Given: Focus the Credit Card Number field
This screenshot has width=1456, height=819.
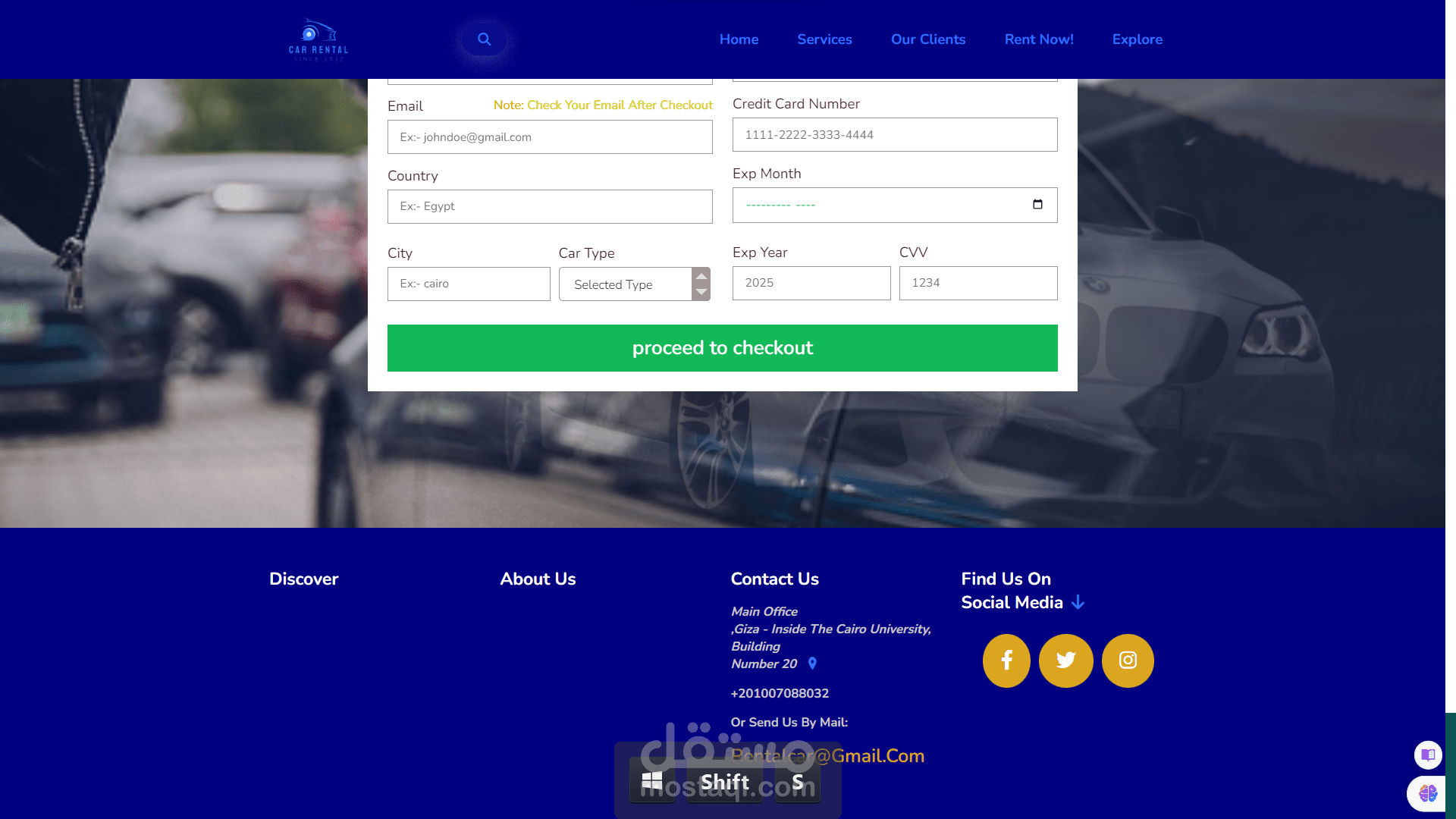Looking at the screenshot, I should click(895, 135).
